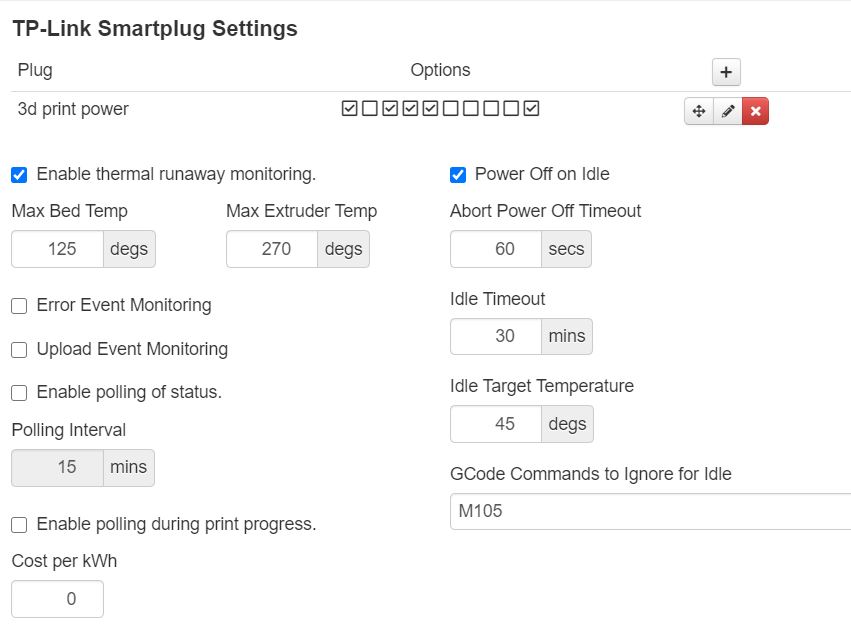Viewport: 851px width, 642px height.
Task: Check Enable polling of status
Action: [17, 392]
